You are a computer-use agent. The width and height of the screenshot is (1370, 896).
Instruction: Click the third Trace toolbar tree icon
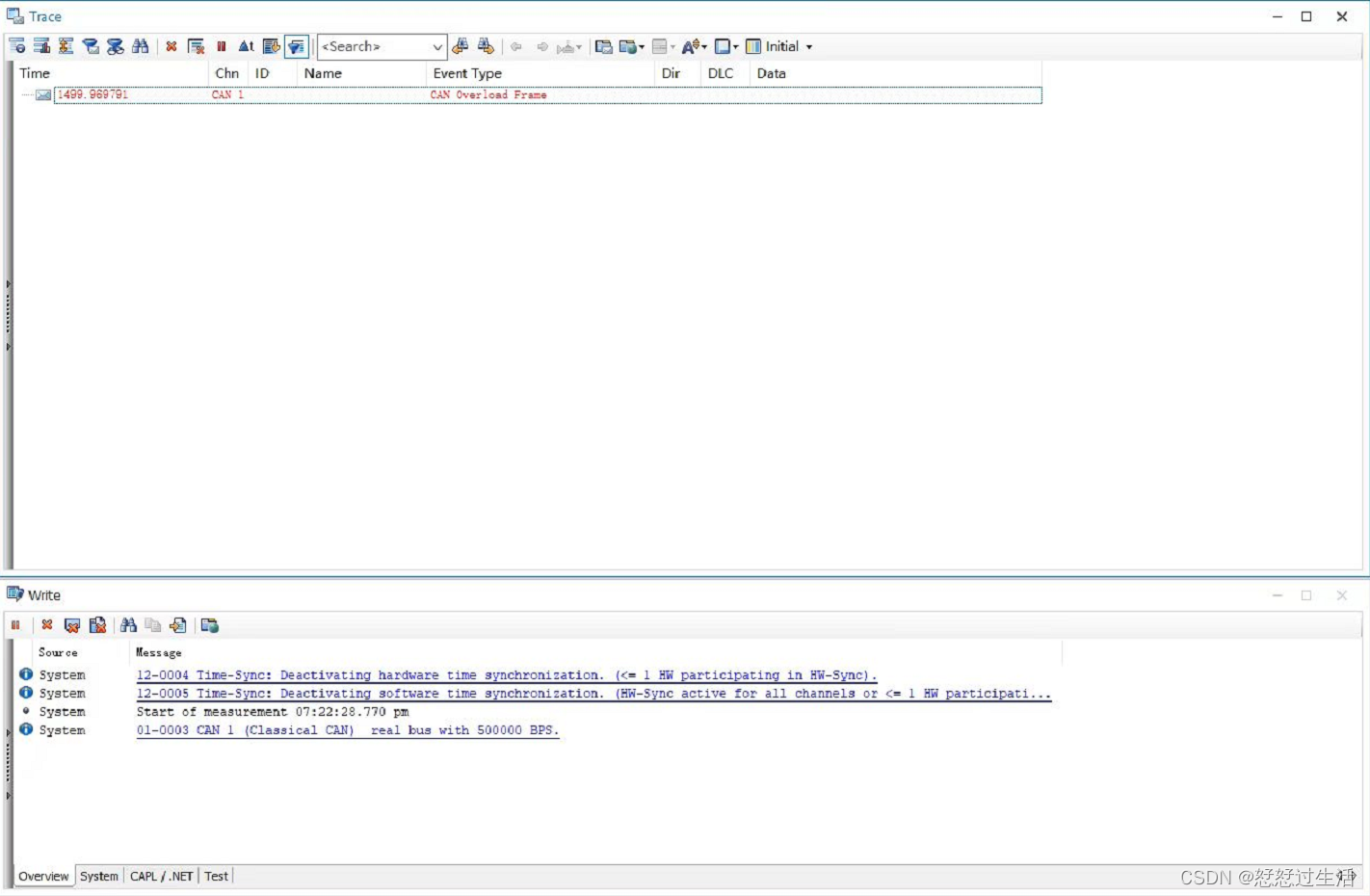pos(66,46)
